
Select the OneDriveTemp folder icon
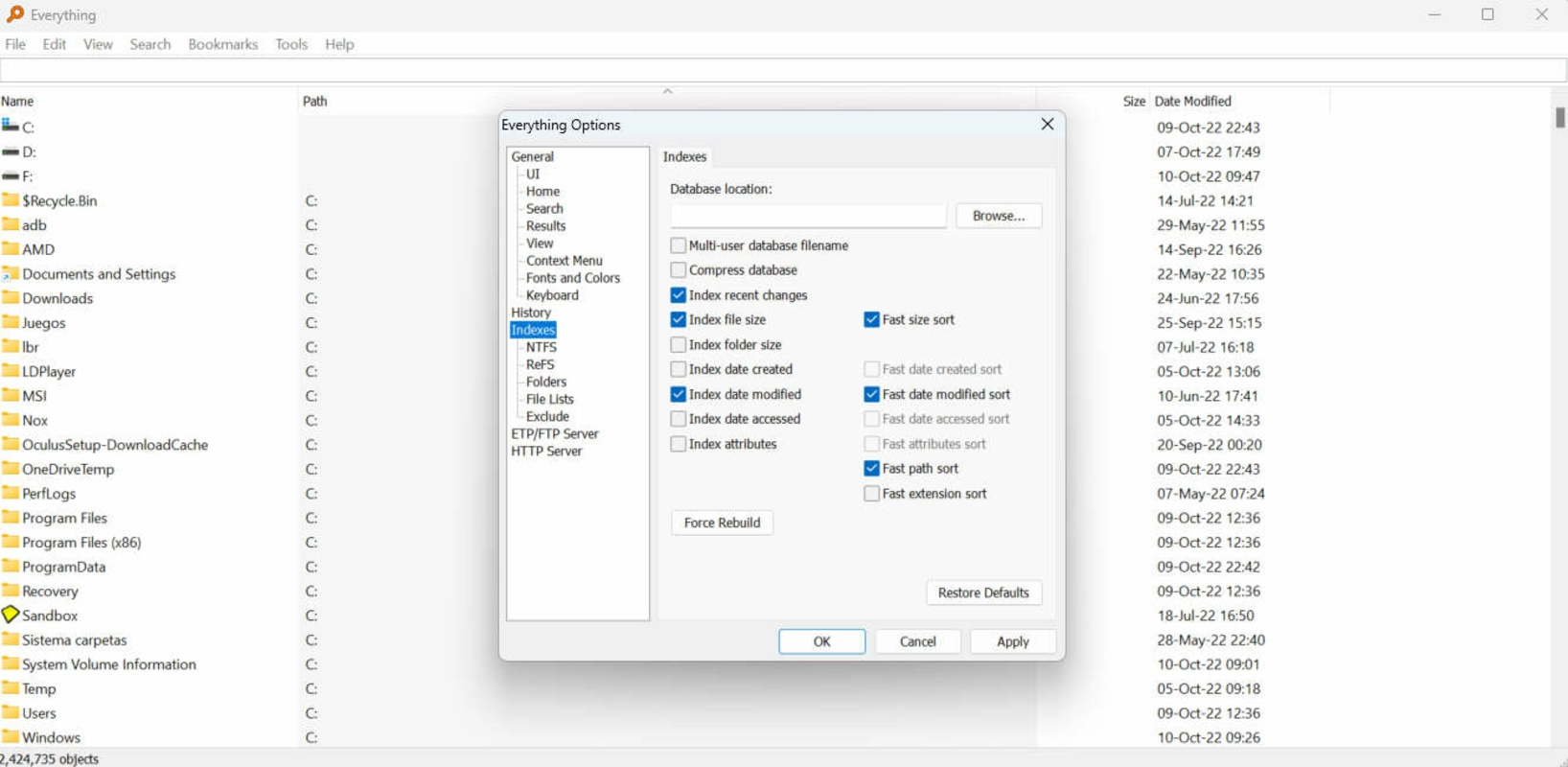[11, 468]
